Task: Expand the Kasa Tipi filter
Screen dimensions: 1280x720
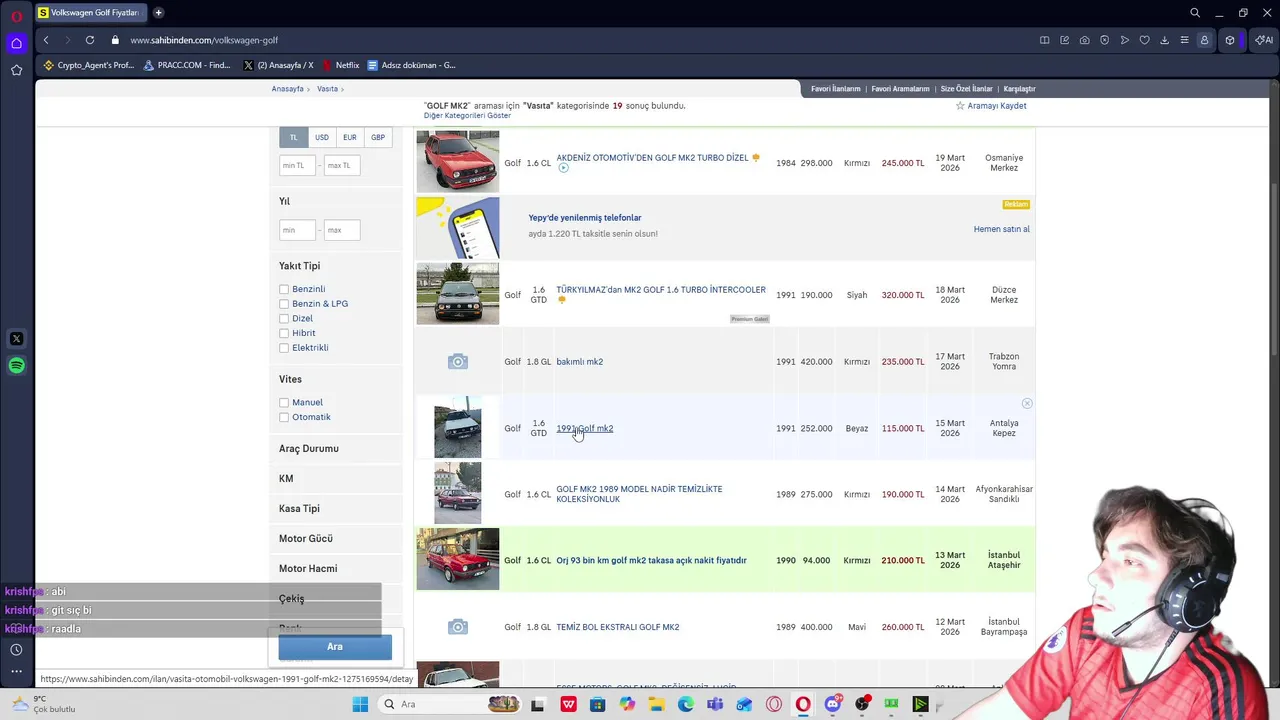Action: (299, 509)
